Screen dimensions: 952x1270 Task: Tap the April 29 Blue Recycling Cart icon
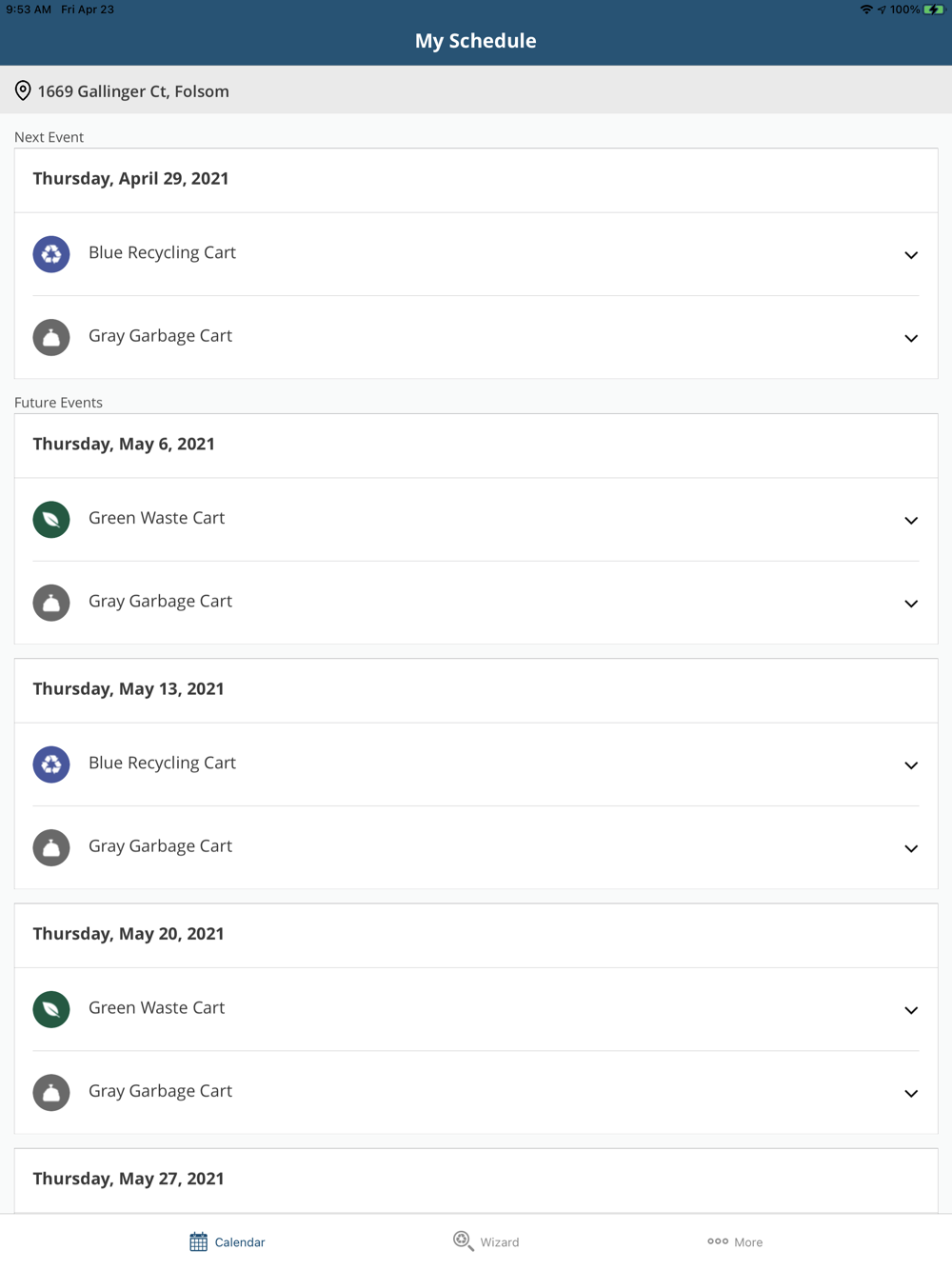(51, 254)
